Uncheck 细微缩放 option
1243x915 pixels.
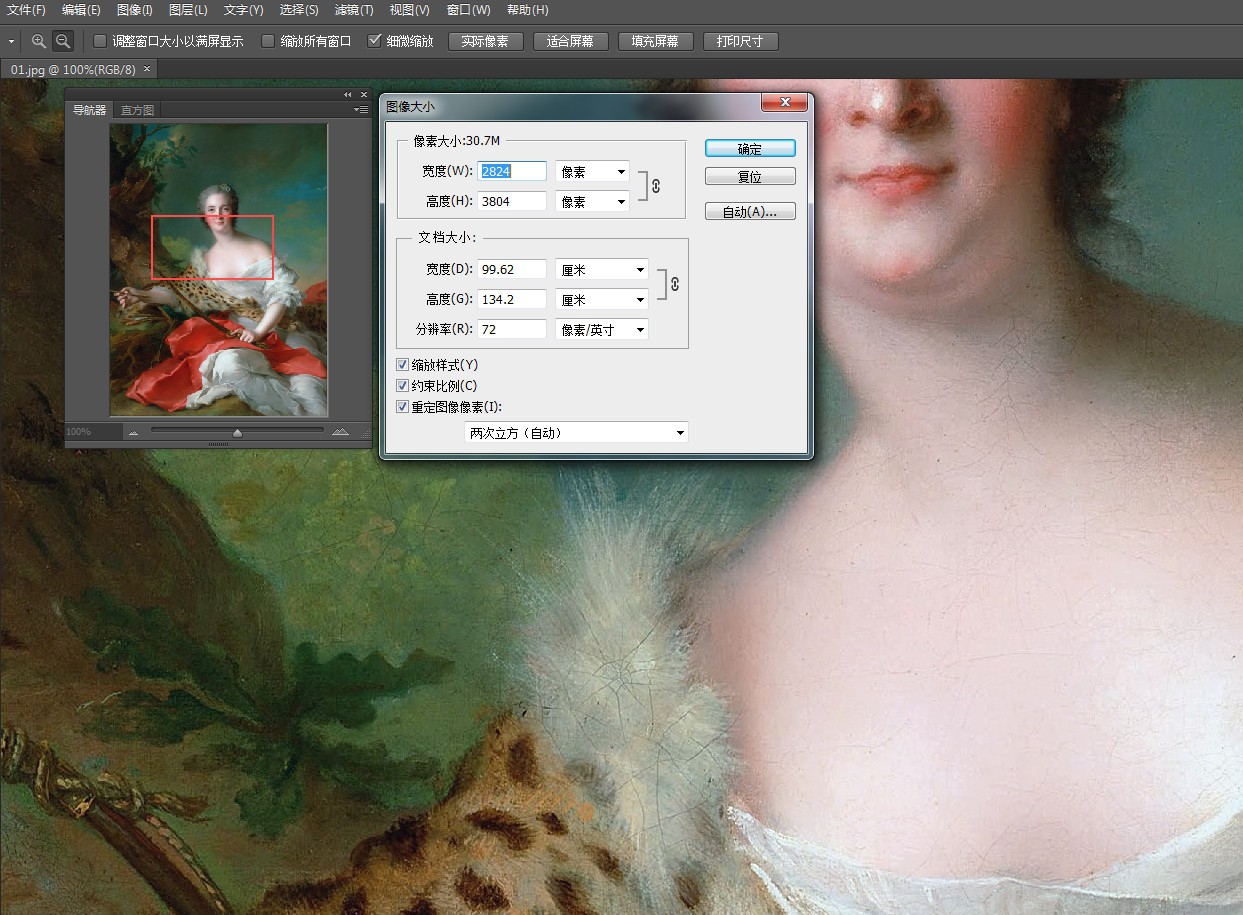(375, 41)
